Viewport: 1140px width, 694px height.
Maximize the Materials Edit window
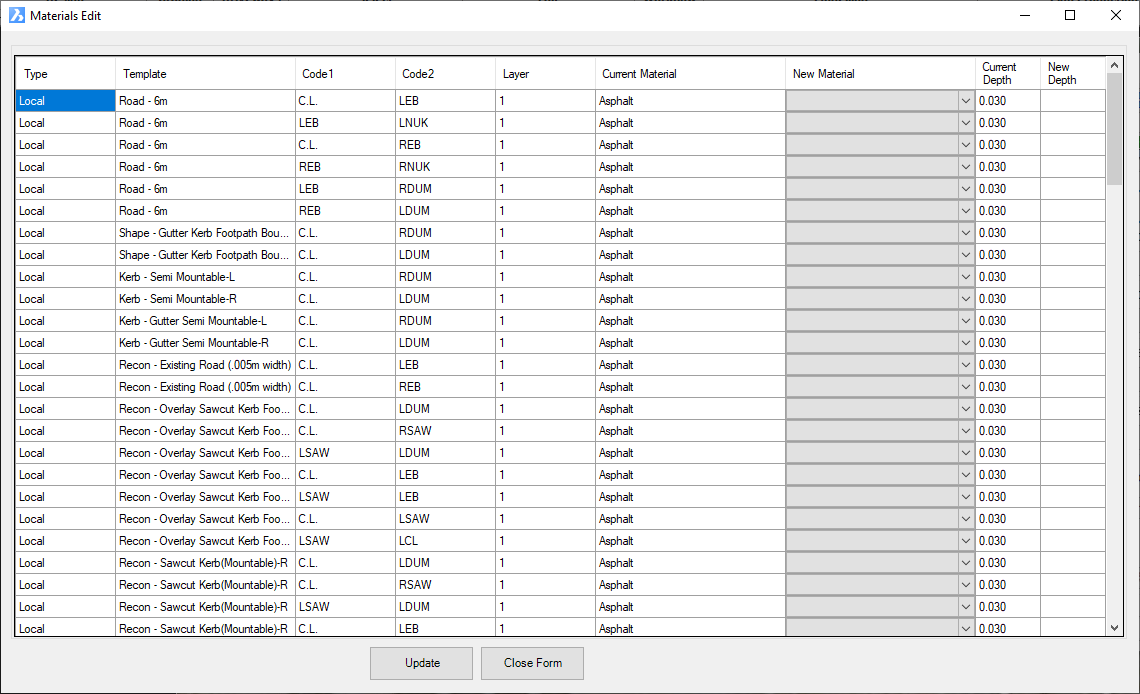tap(1070, 15)
